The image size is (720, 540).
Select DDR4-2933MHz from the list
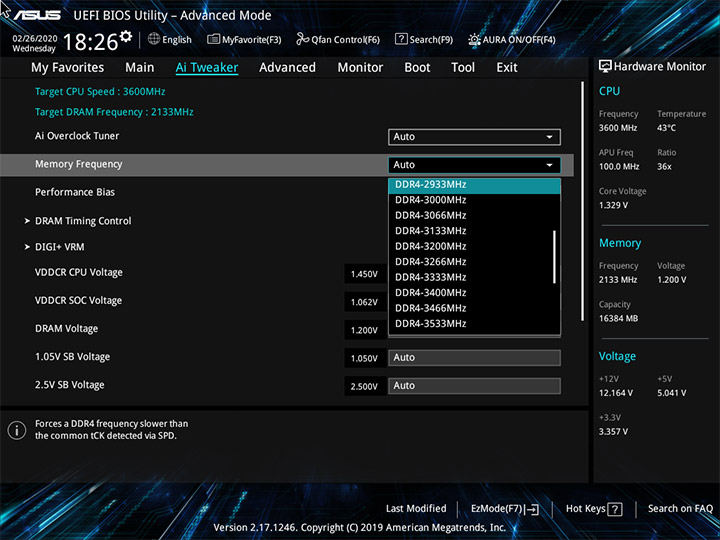coord(474,185)
